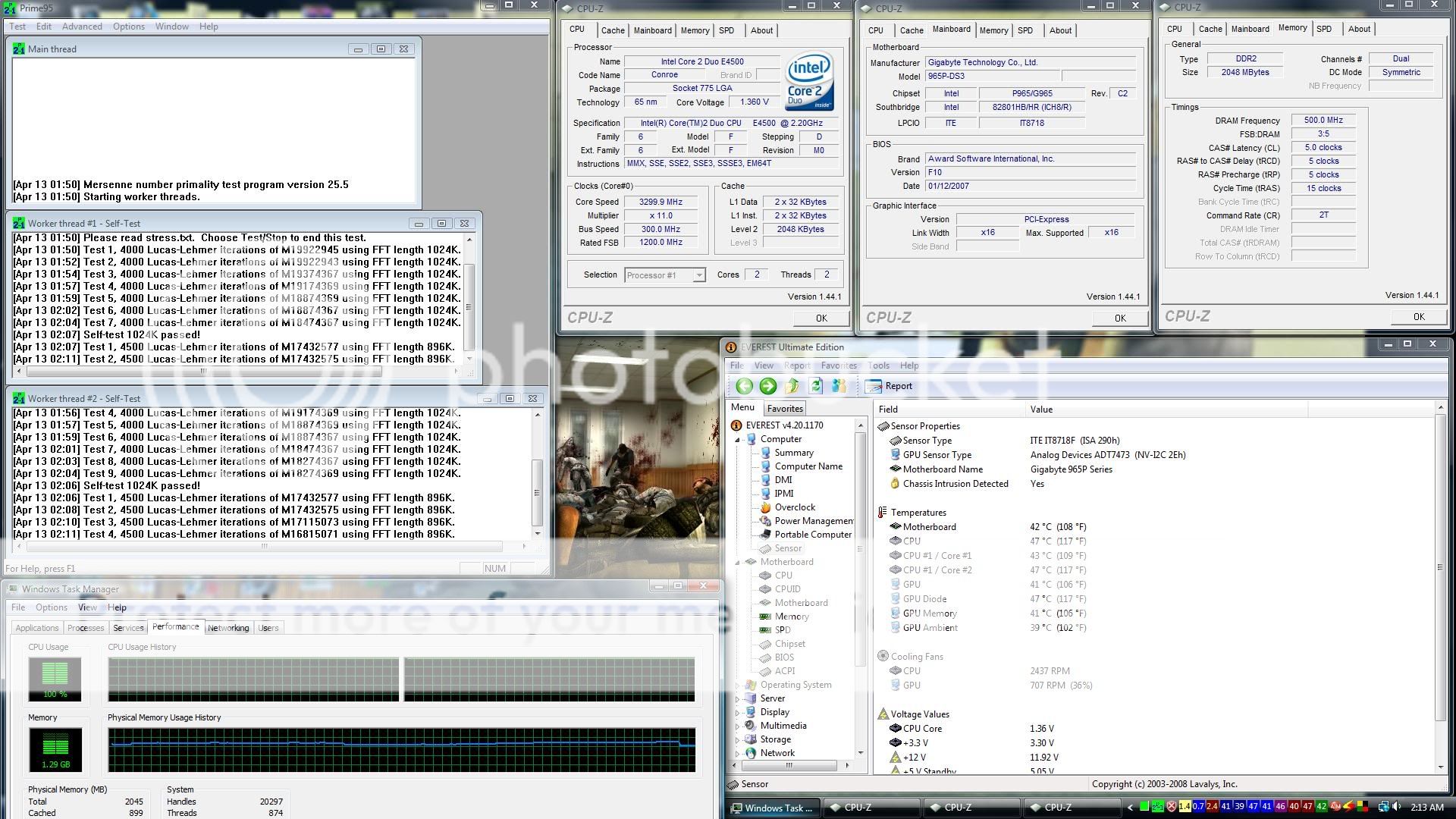Click the user information icon in EVEREST toolbar
1456x819 pixels.
pyautogui.click(x=838, y=386)
